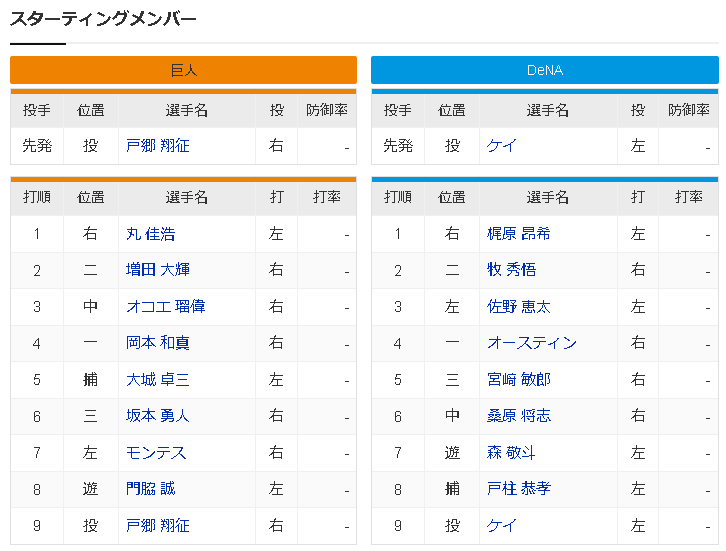The height and width of the screenshot is (551, 726).
Task: Open player 増田 大輝 profile link
Action: coord(157,270)
